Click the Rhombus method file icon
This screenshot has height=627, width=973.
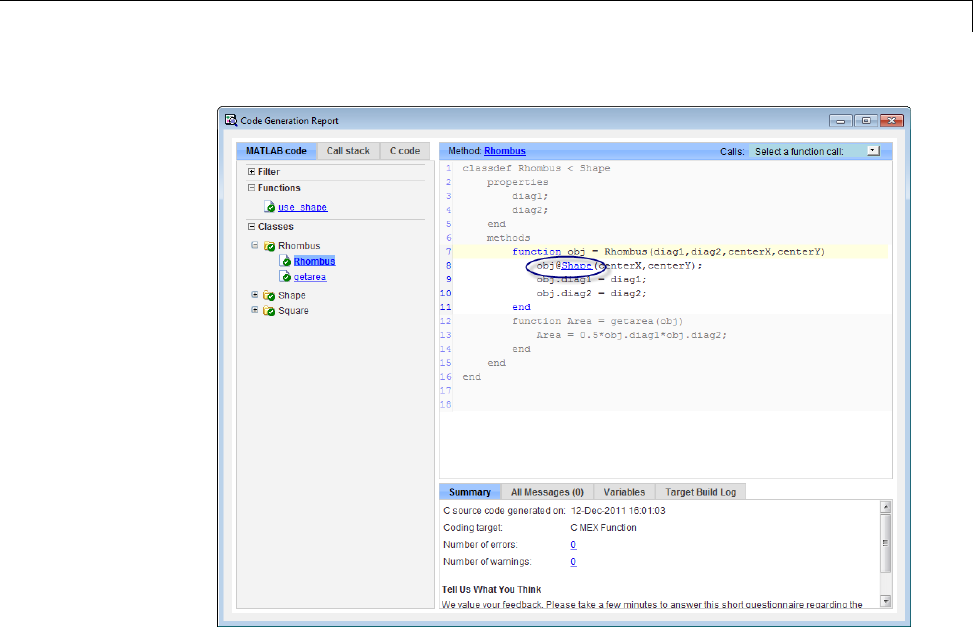[x=286, y=261]
